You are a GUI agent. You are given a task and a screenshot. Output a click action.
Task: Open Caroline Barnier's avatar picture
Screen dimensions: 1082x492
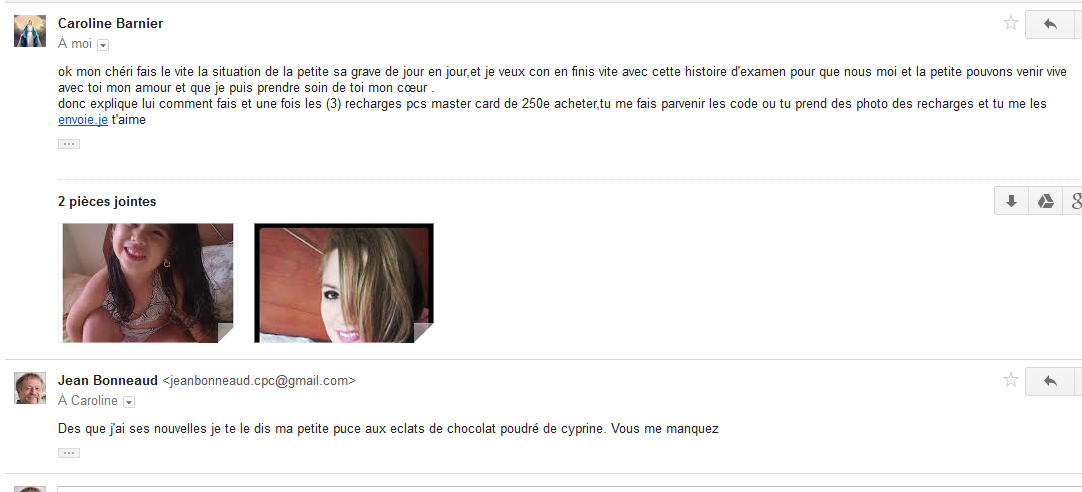30,31
